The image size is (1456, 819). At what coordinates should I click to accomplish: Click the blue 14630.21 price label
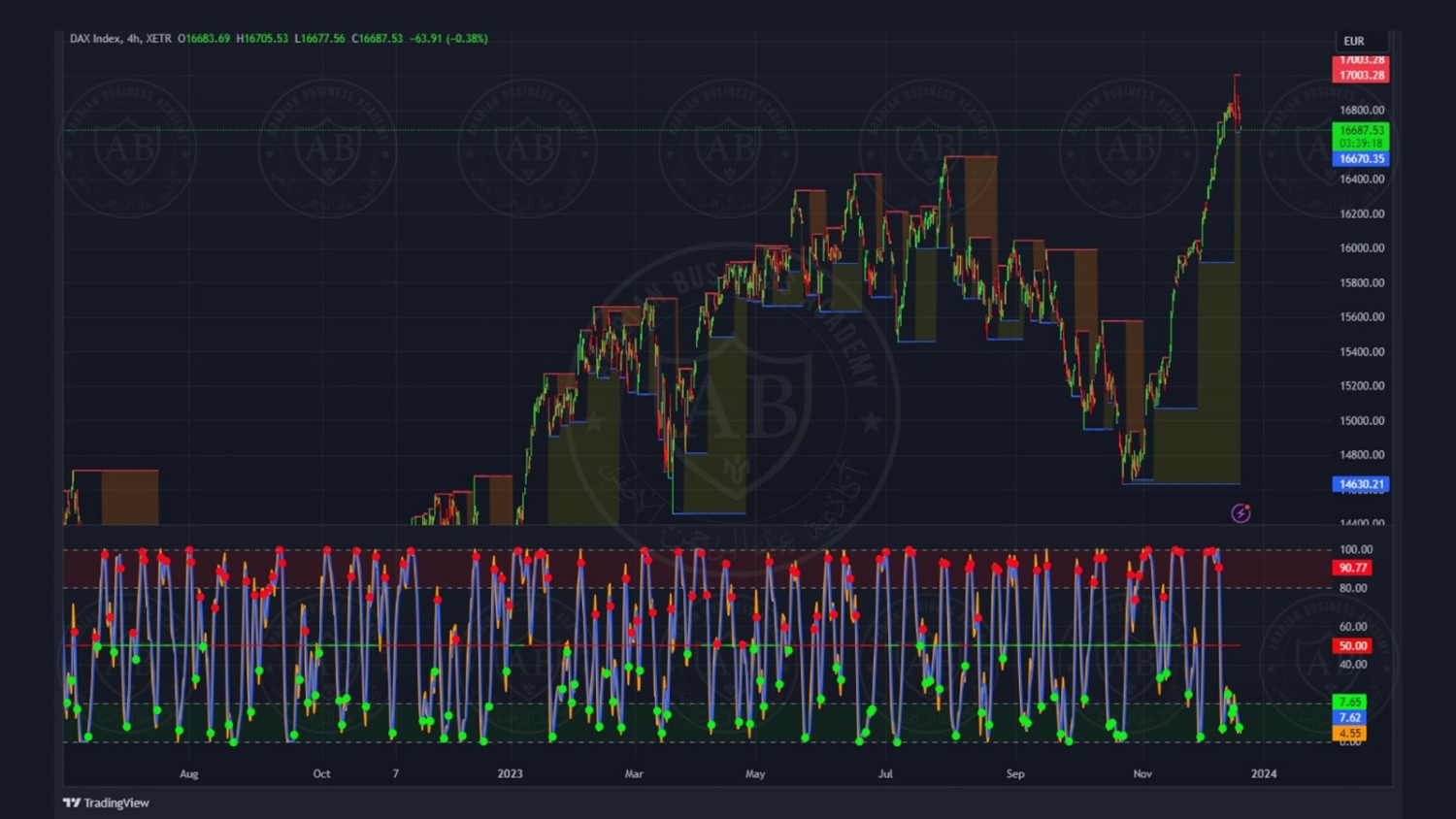point(1361,484)
